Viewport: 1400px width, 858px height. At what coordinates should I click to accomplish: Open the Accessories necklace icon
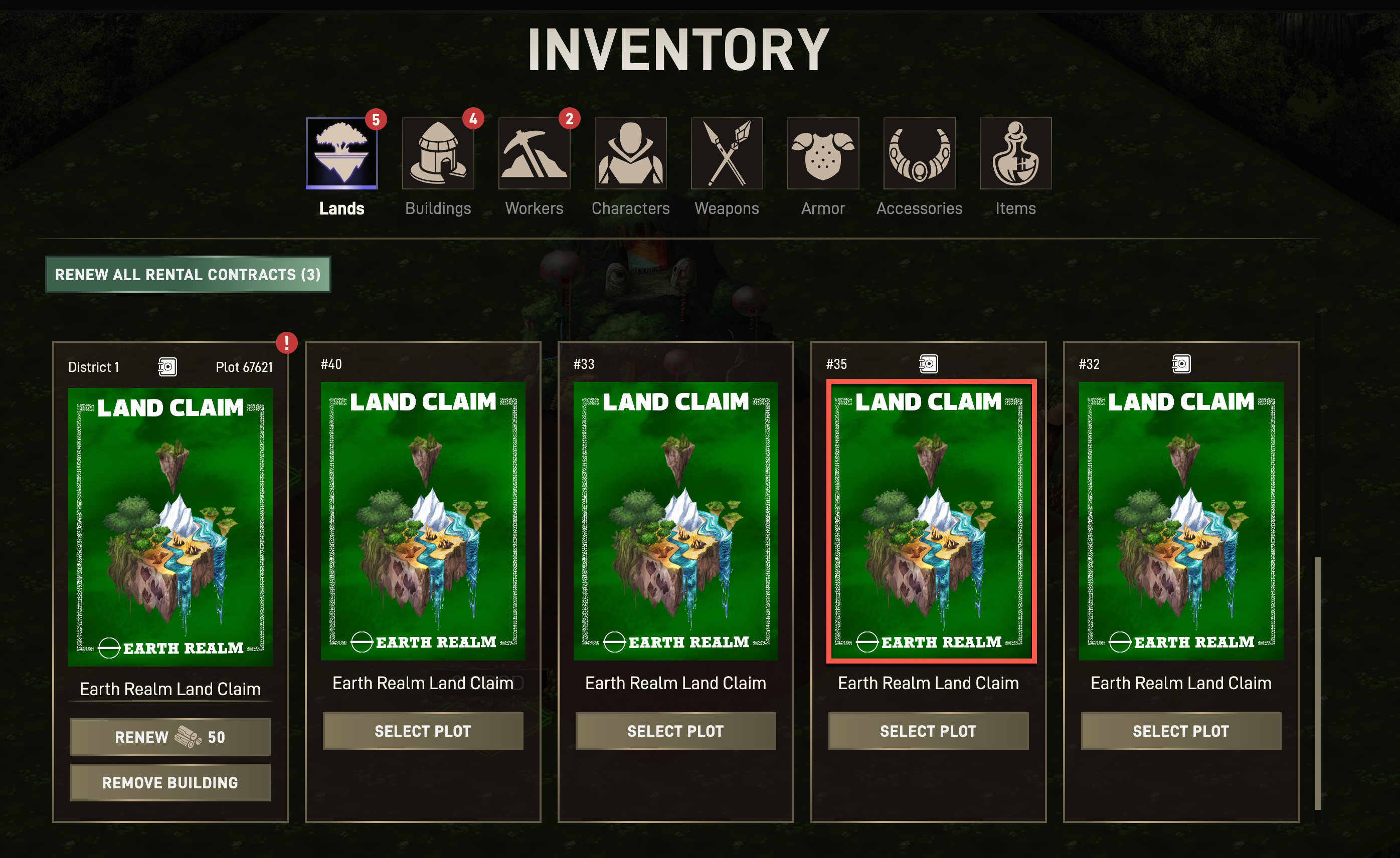[x=919, y=153]
